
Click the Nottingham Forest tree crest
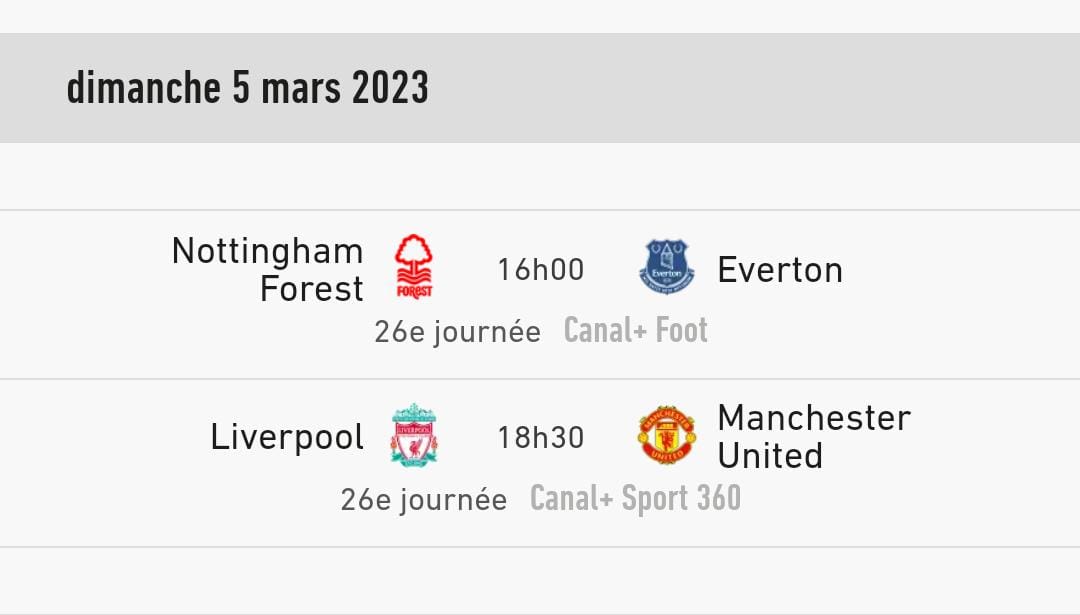414,267
